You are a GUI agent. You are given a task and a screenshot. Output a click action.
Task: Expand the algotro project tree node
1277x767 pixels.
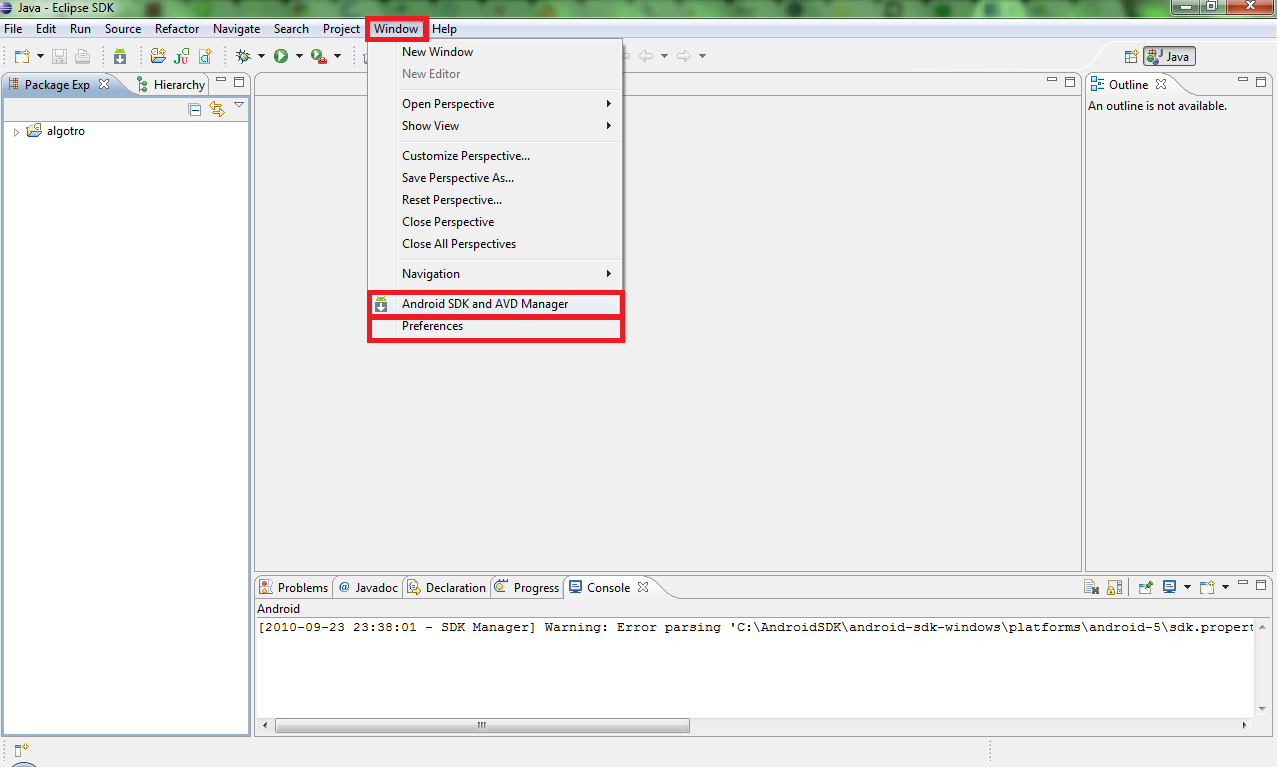coord(16,132)
